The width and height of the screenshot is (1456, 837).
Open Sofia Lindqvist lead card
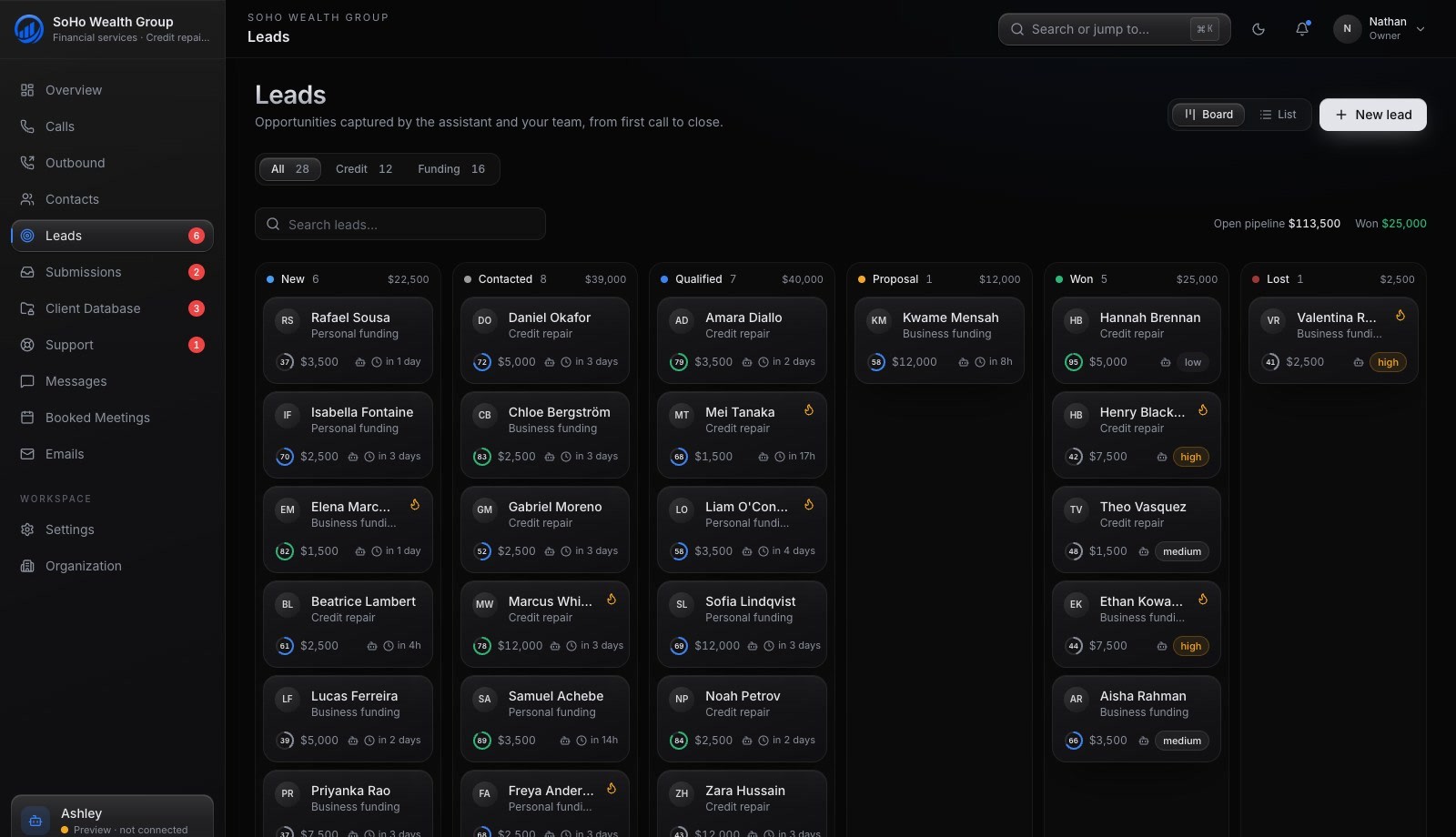tap(742, 624)
